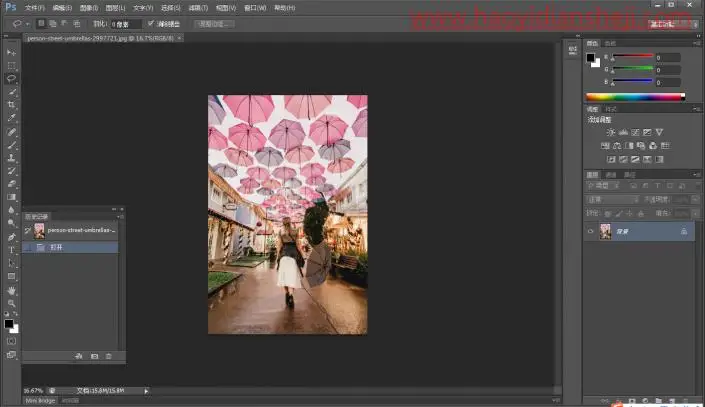Select the Rectangular Marquee tool
Image resolution: width=705 pixels, height=407 pixels.
coord(11,66)
